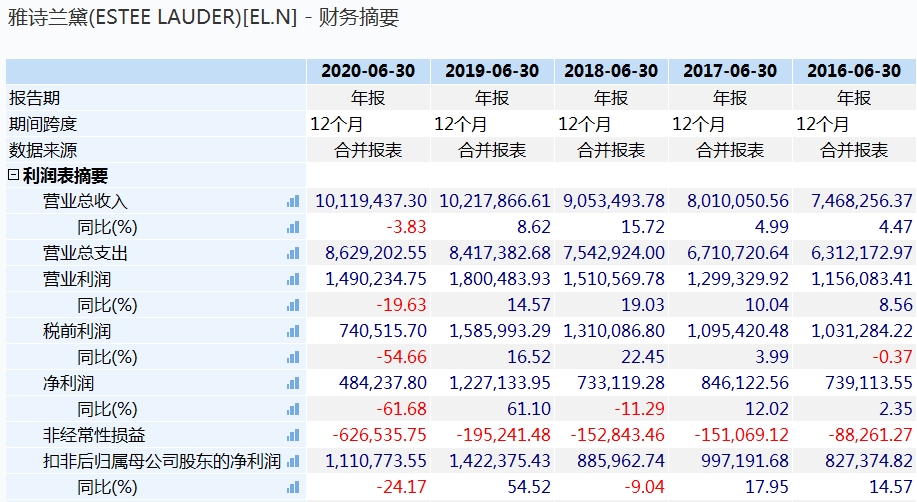Click net profit 484,237.80
This screenshot has height=502, width=917.
383,383
